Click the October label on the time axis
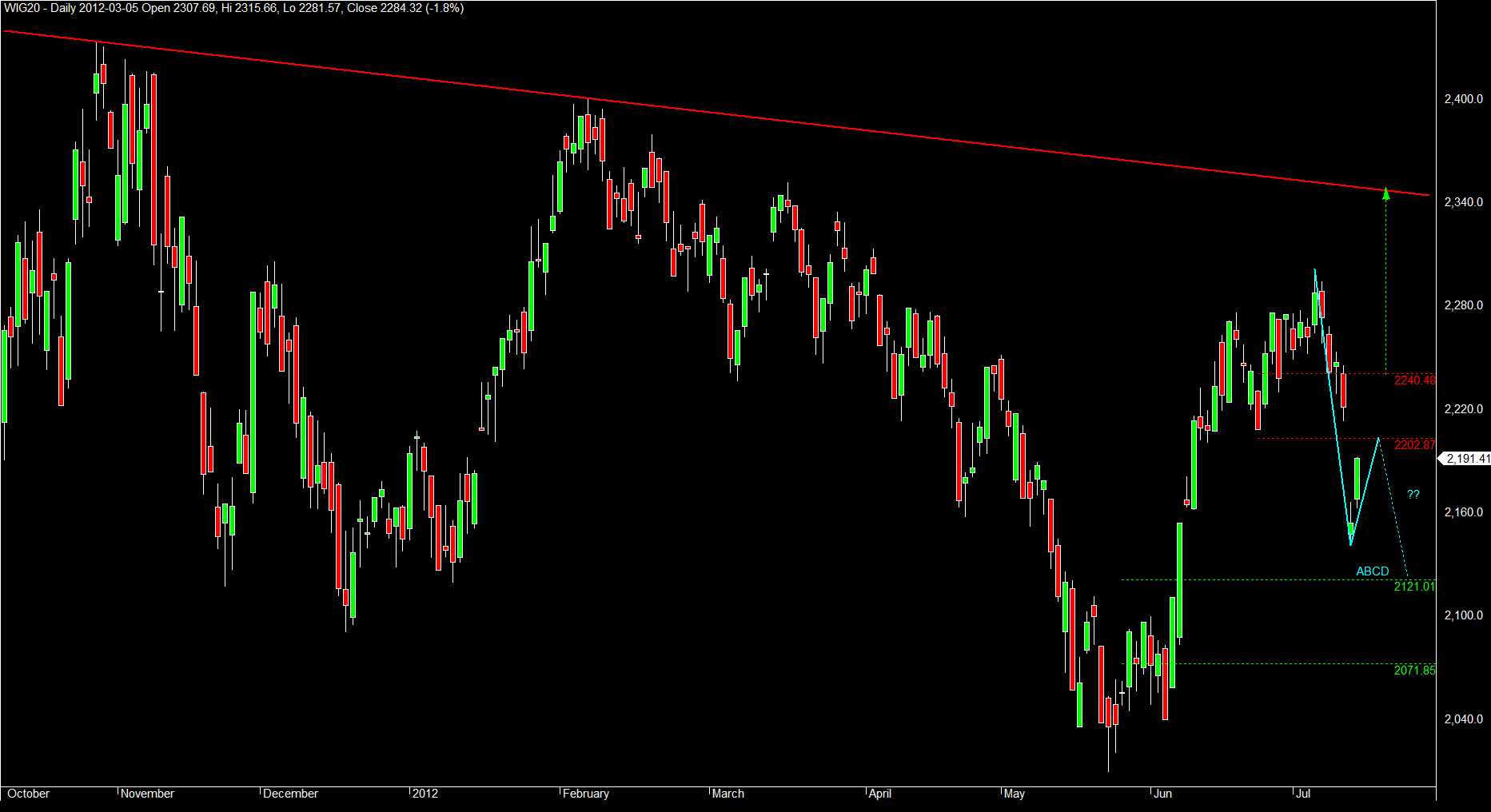The height and width of the screenshot is (812, 1491). tap(29, 794)
